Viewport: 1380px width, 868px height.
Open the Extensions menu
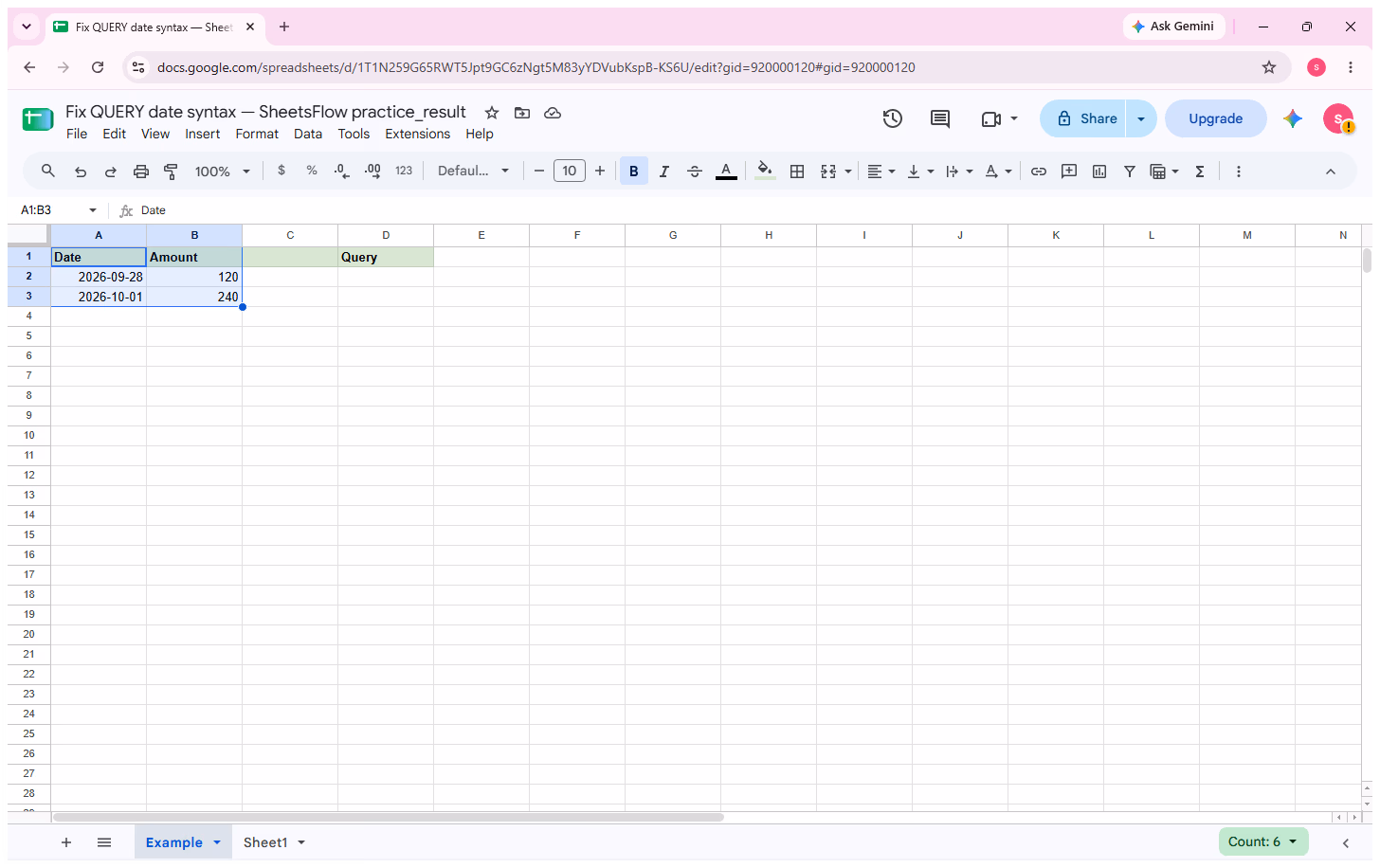pos(418,134)
